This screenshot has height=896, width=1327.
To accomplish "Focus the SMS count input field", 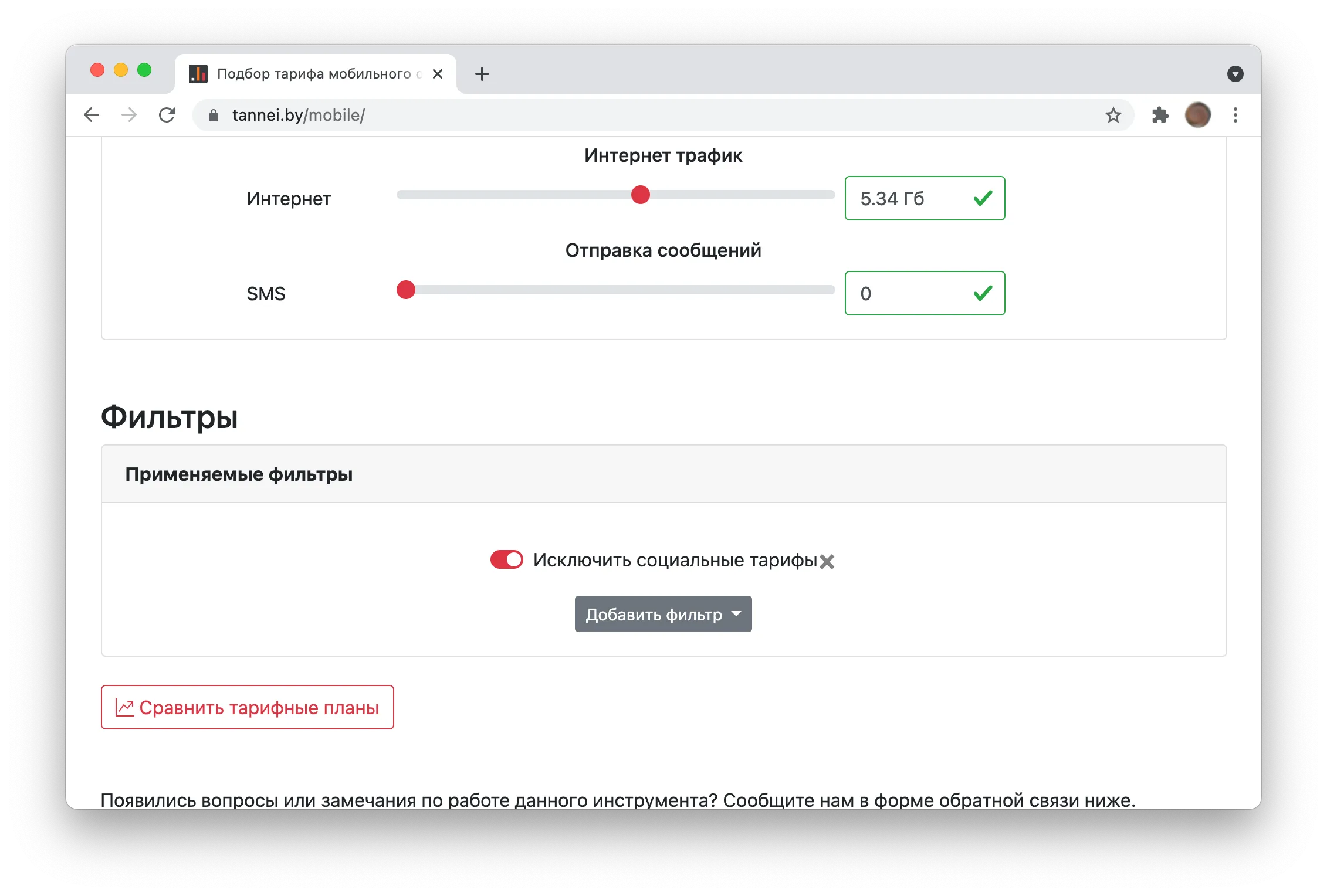I will 925,293.
